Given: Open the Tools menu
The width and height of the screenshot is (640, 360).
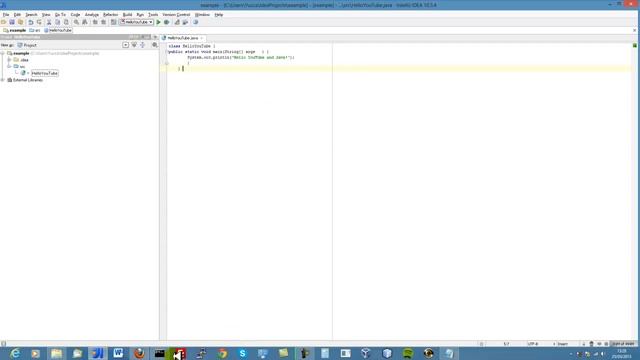Looking at the screenshot, I should point(153,15).
